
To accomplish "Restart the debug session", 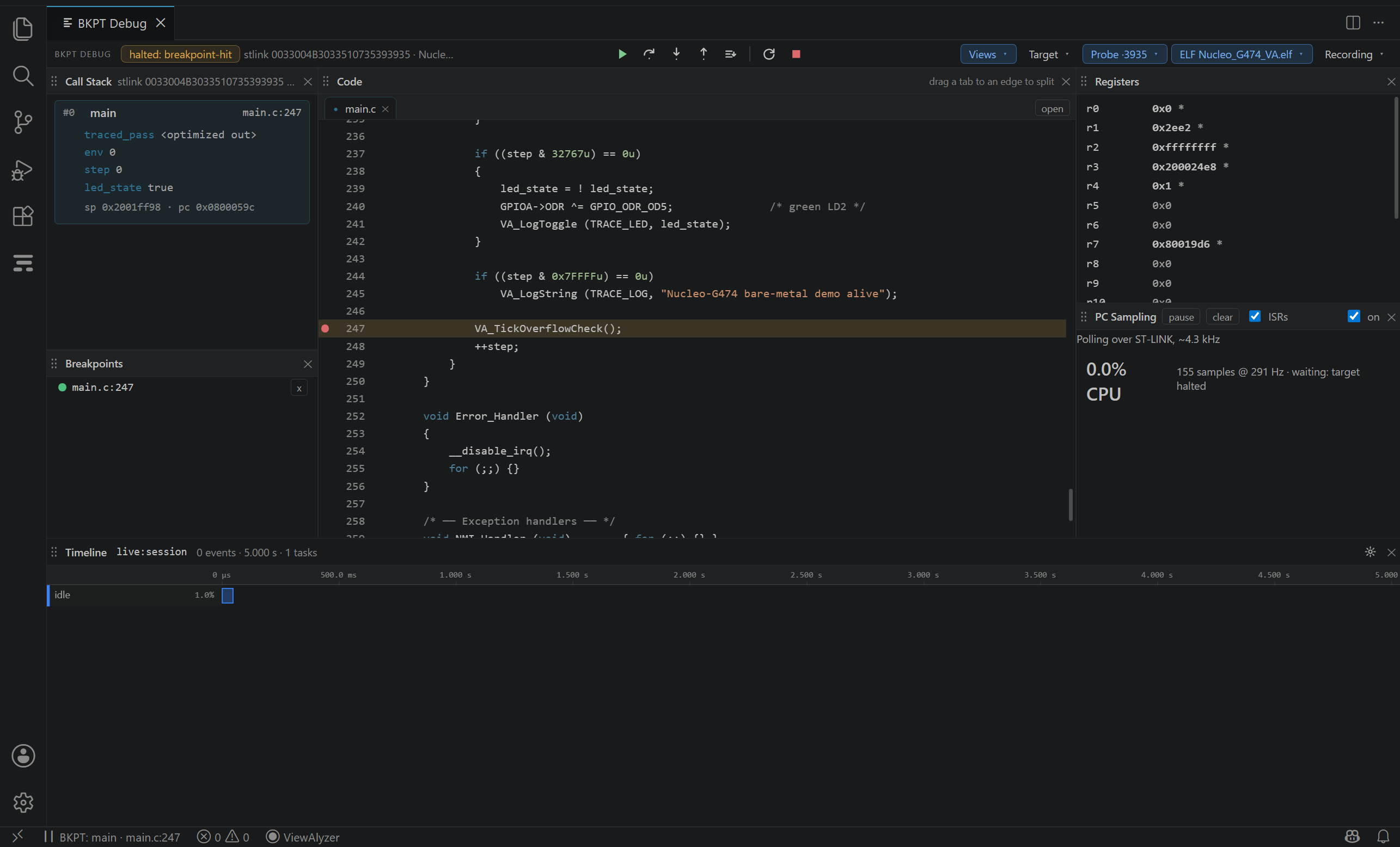I will point(769,54).
